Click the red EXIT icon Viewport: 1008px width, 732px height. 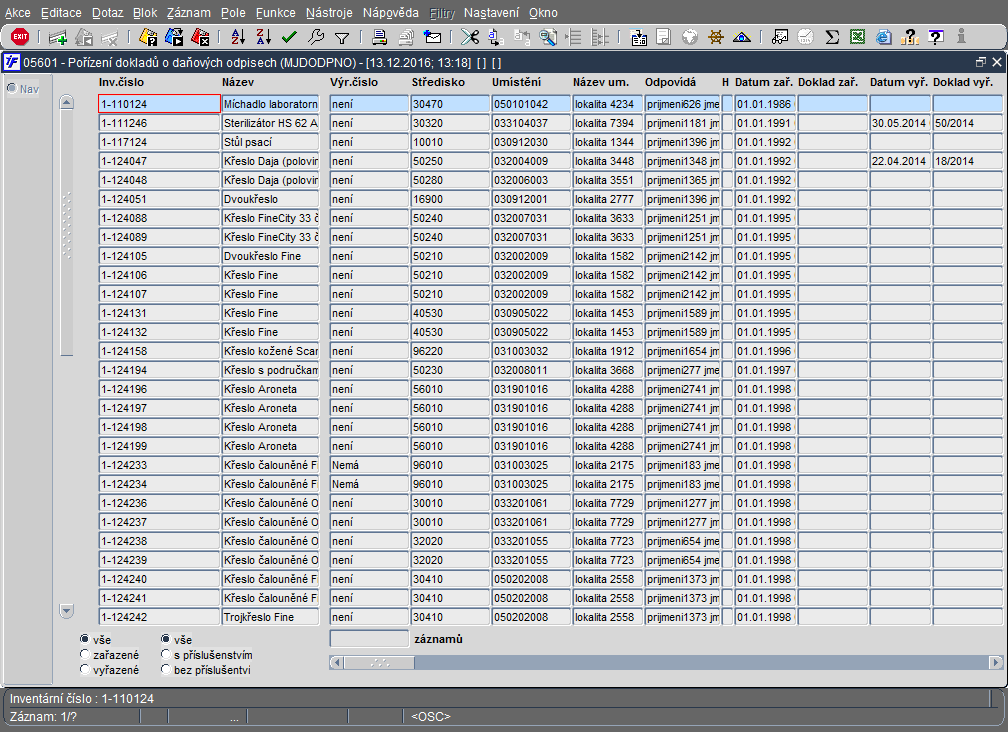(x=20, y=37)
